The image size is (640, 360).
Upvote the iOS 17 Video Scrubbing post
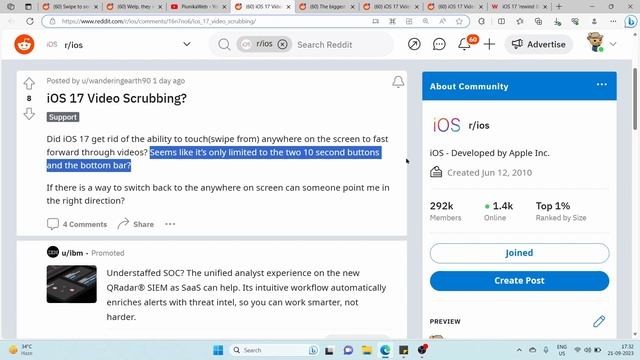coord(29,83)
